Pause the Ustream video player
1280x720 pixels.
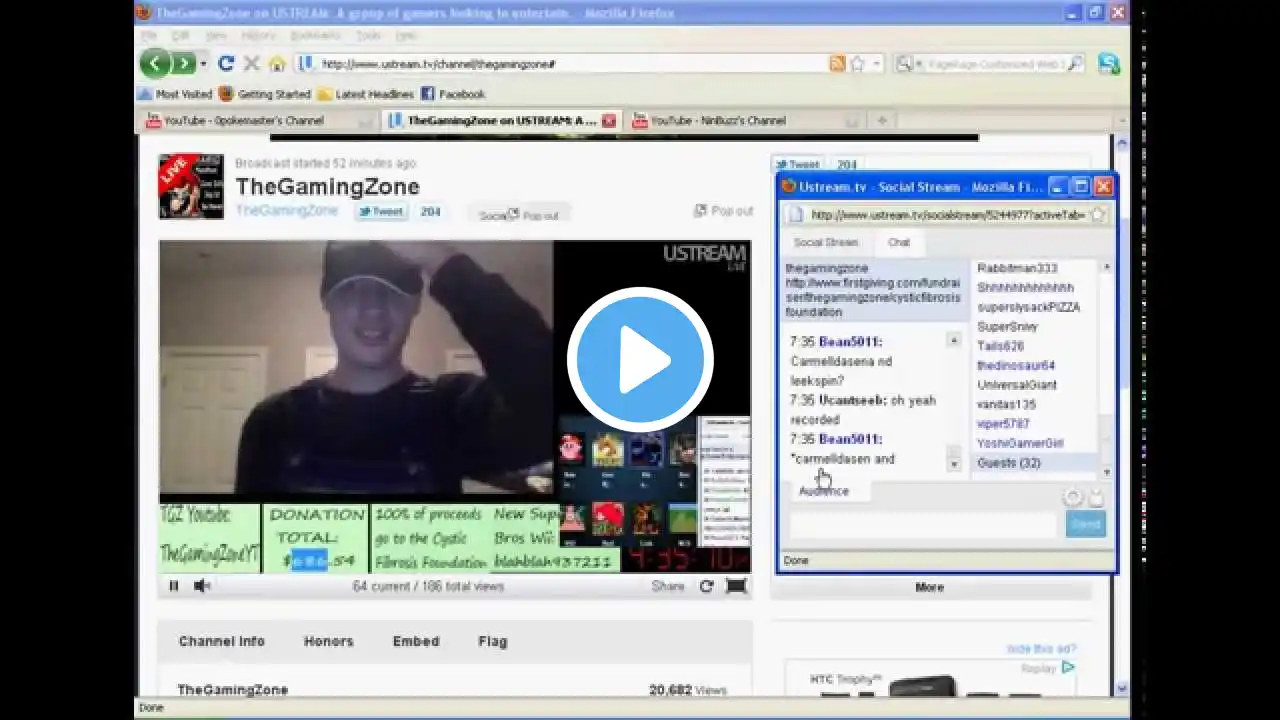pyautogui.click(x=173, y=586)
